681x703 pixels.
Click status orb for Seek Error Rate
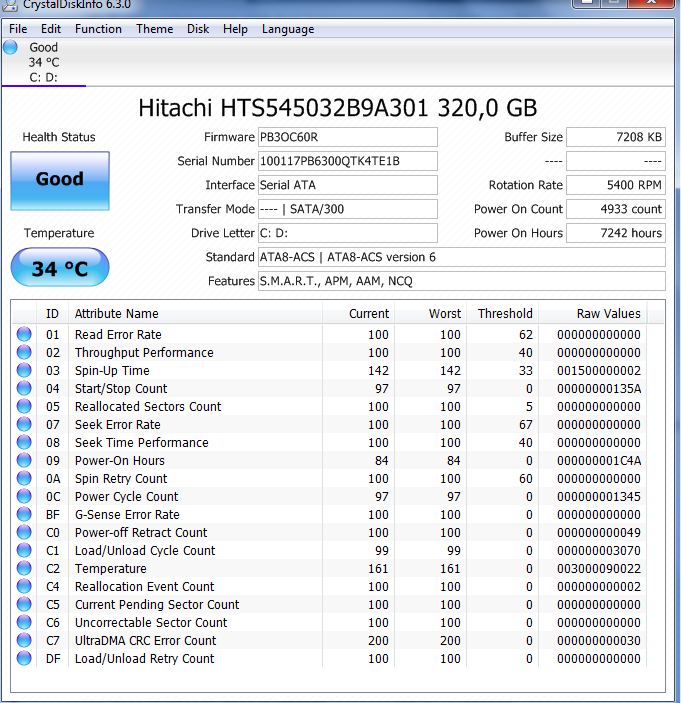[24, 424]
